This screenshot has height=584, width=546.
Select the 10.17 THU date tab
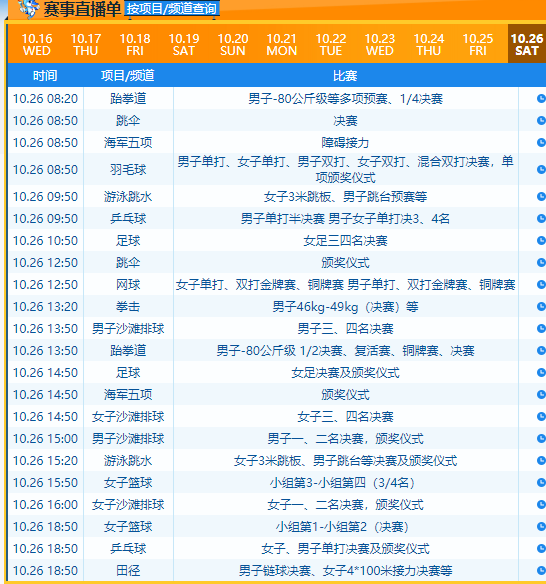(86, 44)
